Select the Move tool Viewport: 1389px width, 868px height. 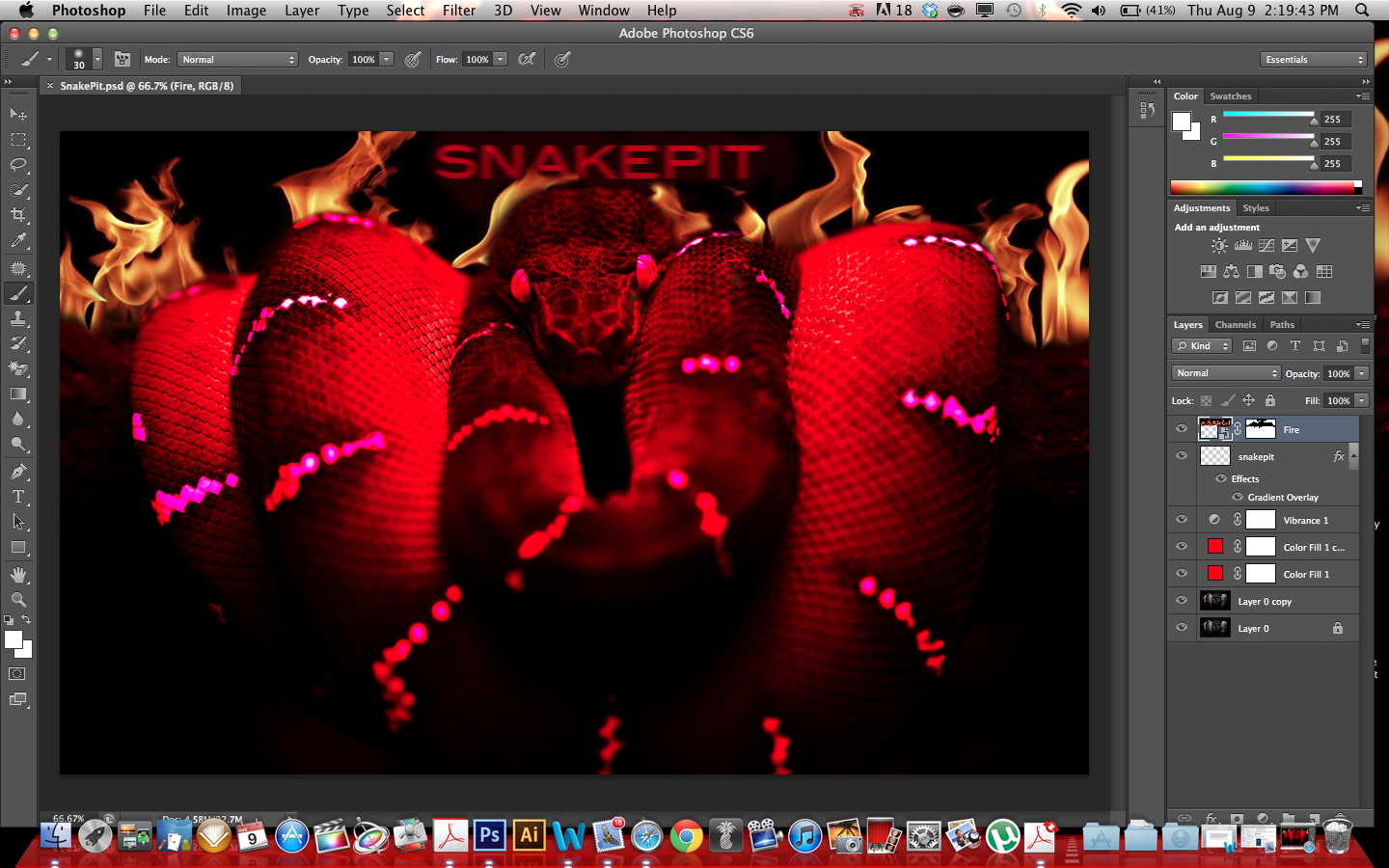click(x=17, y=113)
